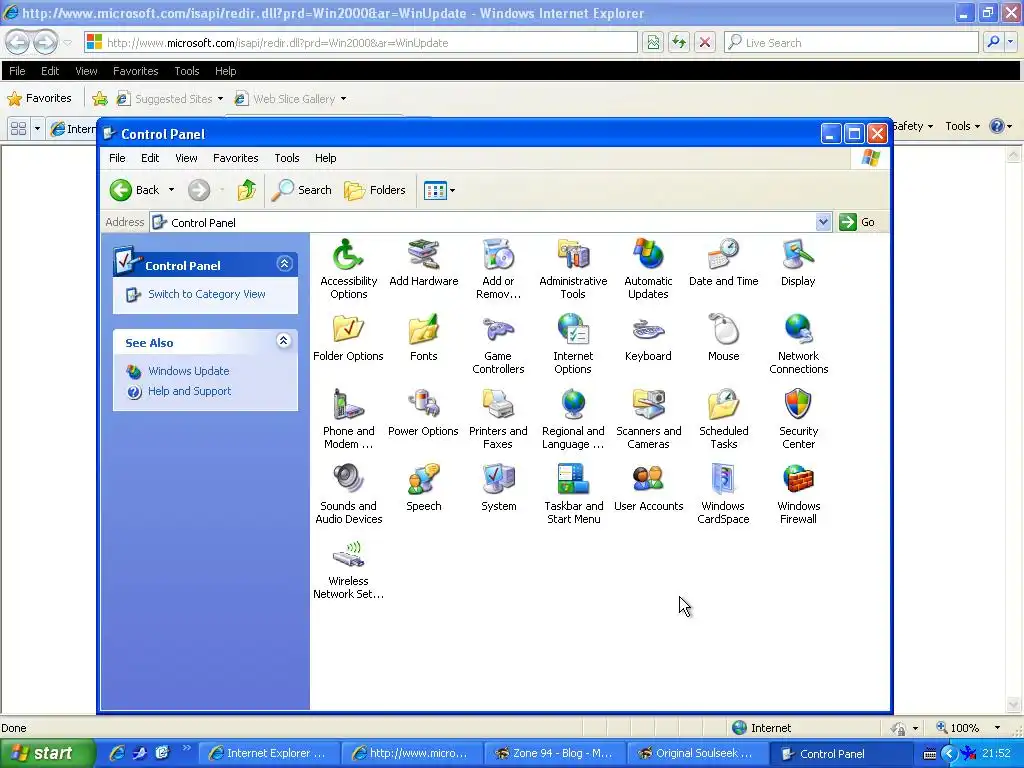Click the Go button
This screenshot has height=768, width=1024.
[x=857, y=222]
